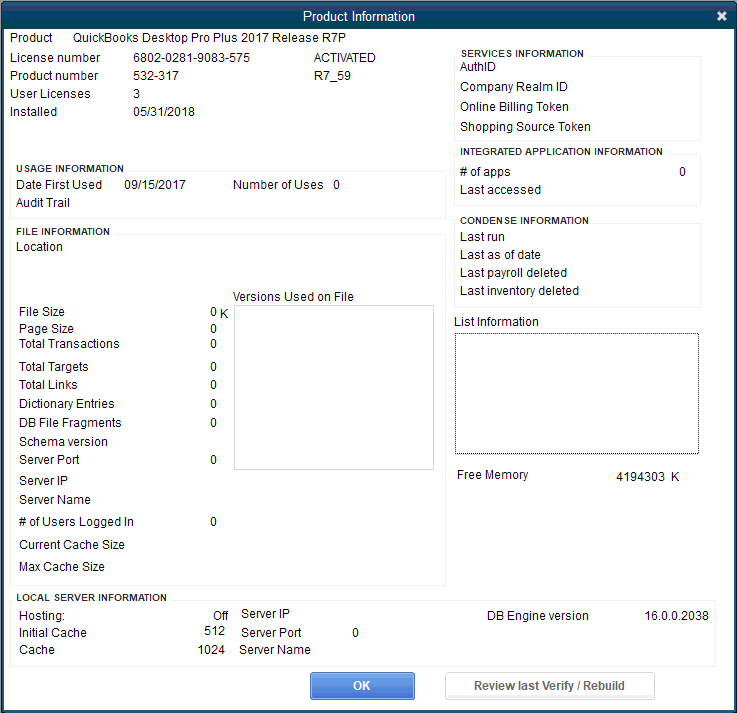Screen dimensions: 737x713
Task: Click the Schema version label
Action: [x=63, y=442]
